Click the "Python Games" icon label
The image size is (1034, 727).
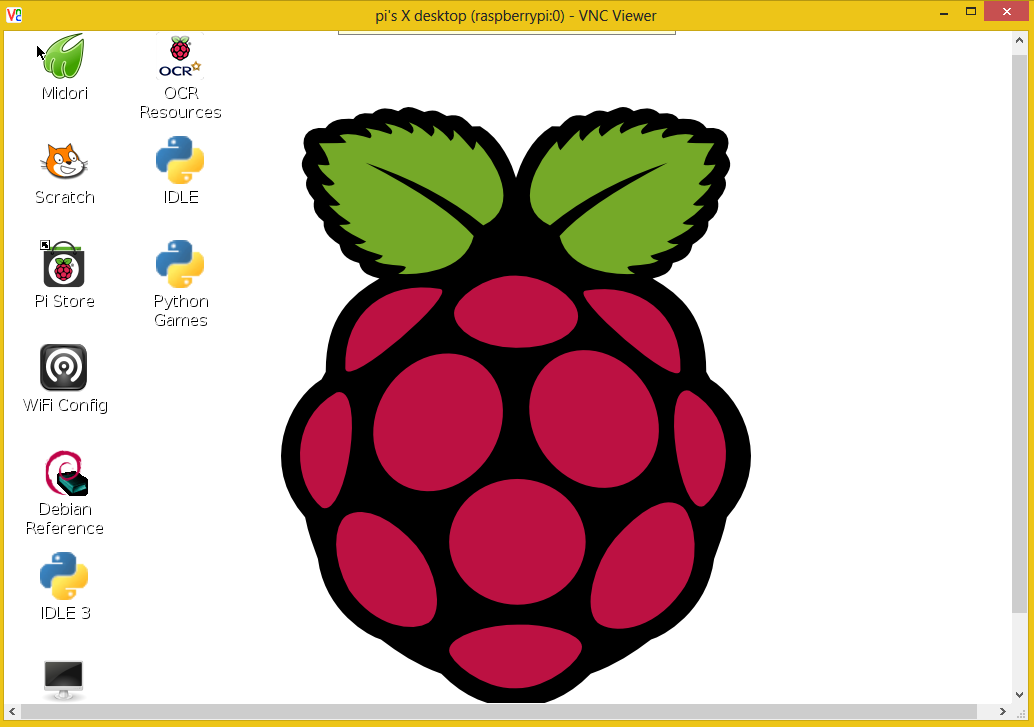tap(181, 311)
